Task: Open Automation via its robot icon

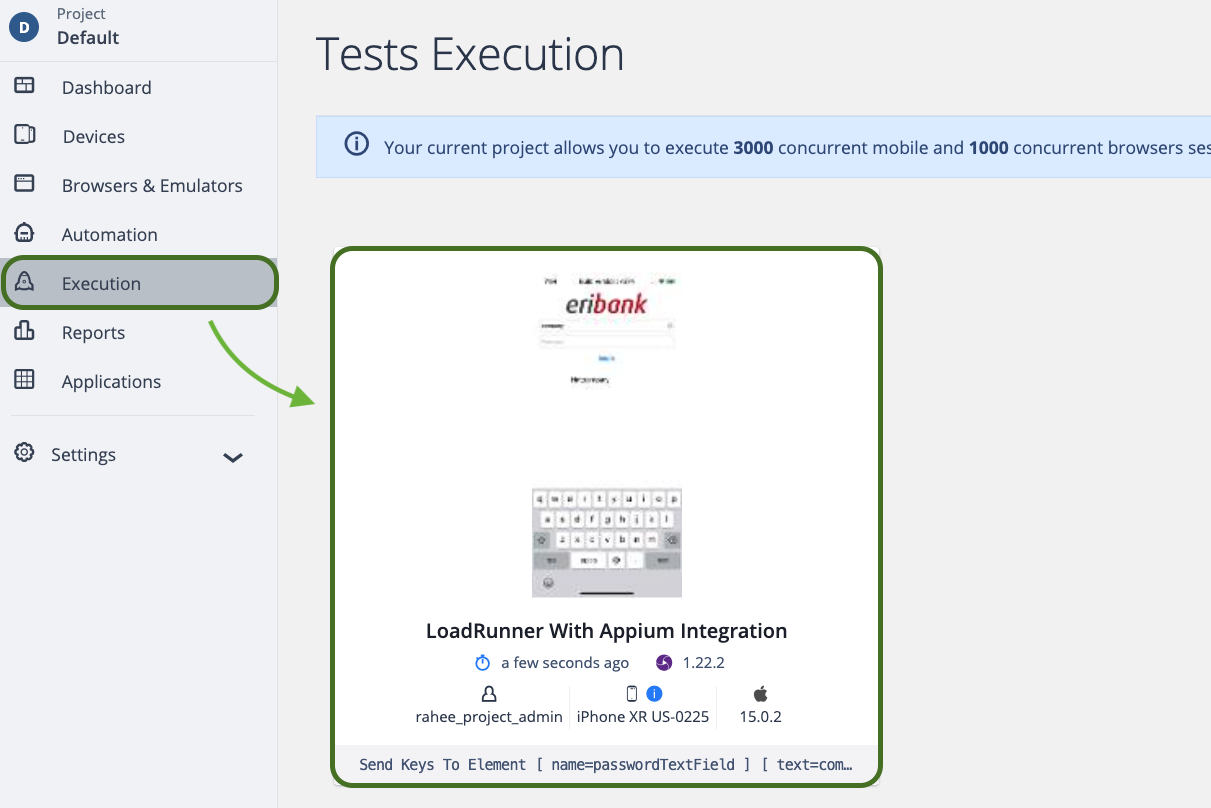Action: point(25,234)
